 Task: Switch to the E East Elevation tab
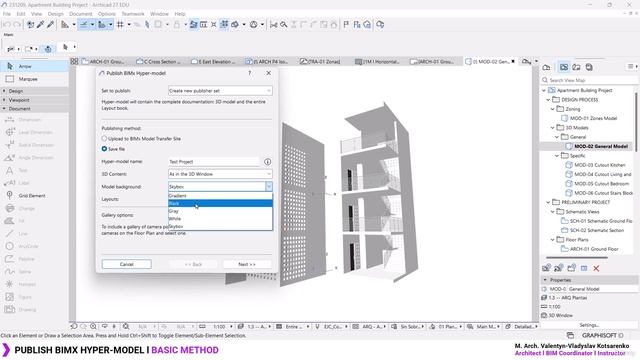point(213,62)
